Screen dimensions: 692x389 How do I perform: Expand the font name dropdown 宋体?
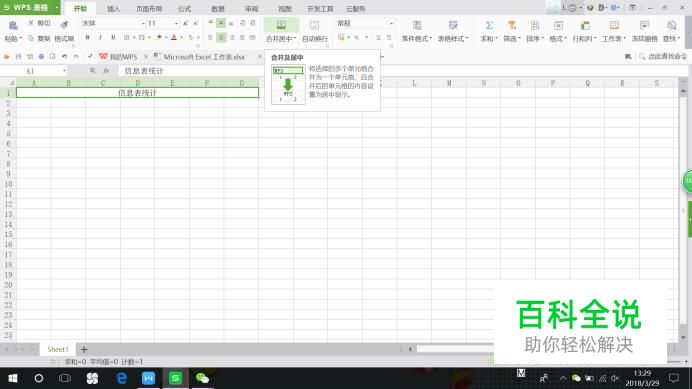click(143, 23)
